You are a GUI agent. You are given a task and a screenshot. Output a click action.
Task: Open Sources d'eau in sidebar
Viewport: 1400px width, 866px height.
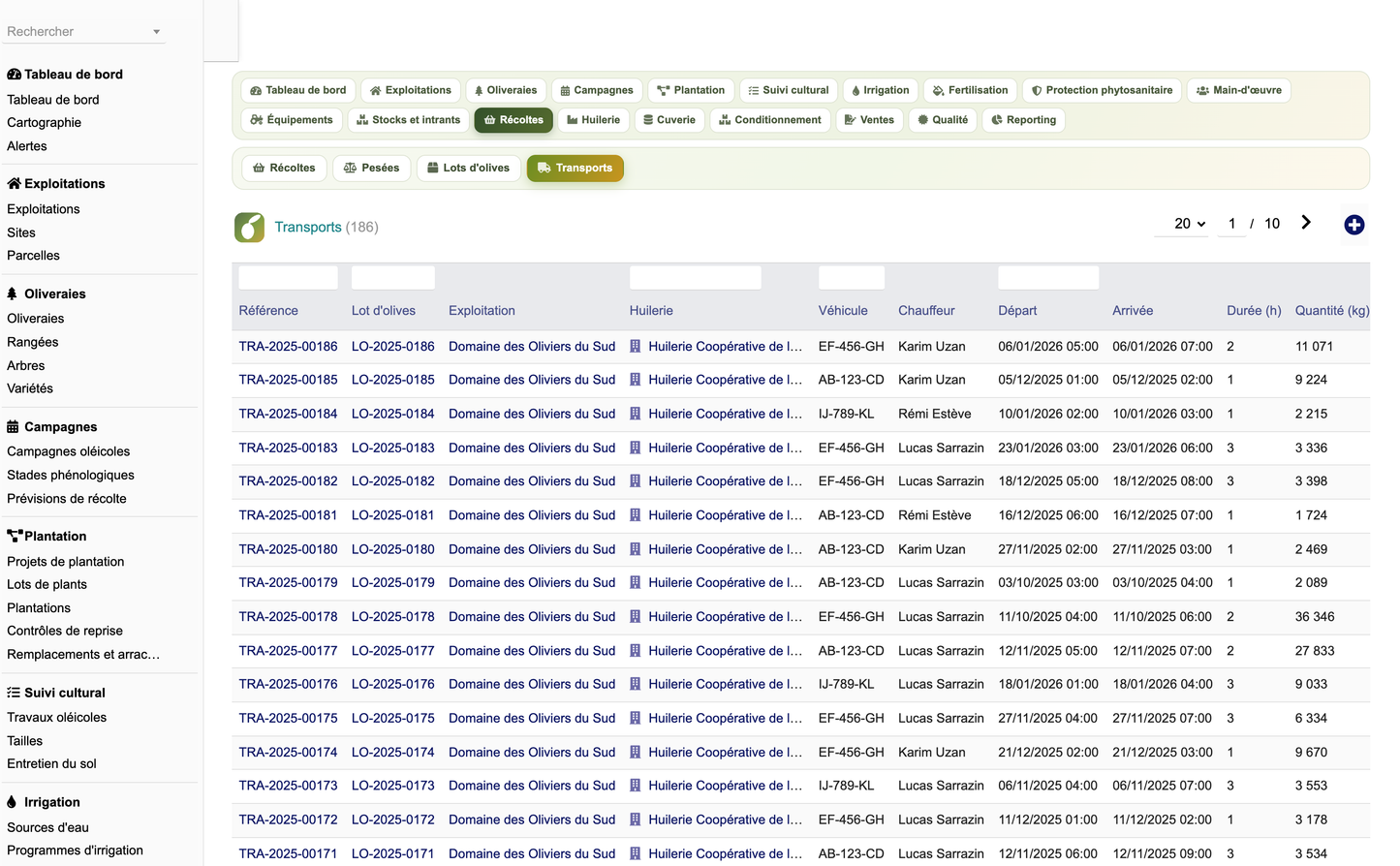tap(47, 827)
